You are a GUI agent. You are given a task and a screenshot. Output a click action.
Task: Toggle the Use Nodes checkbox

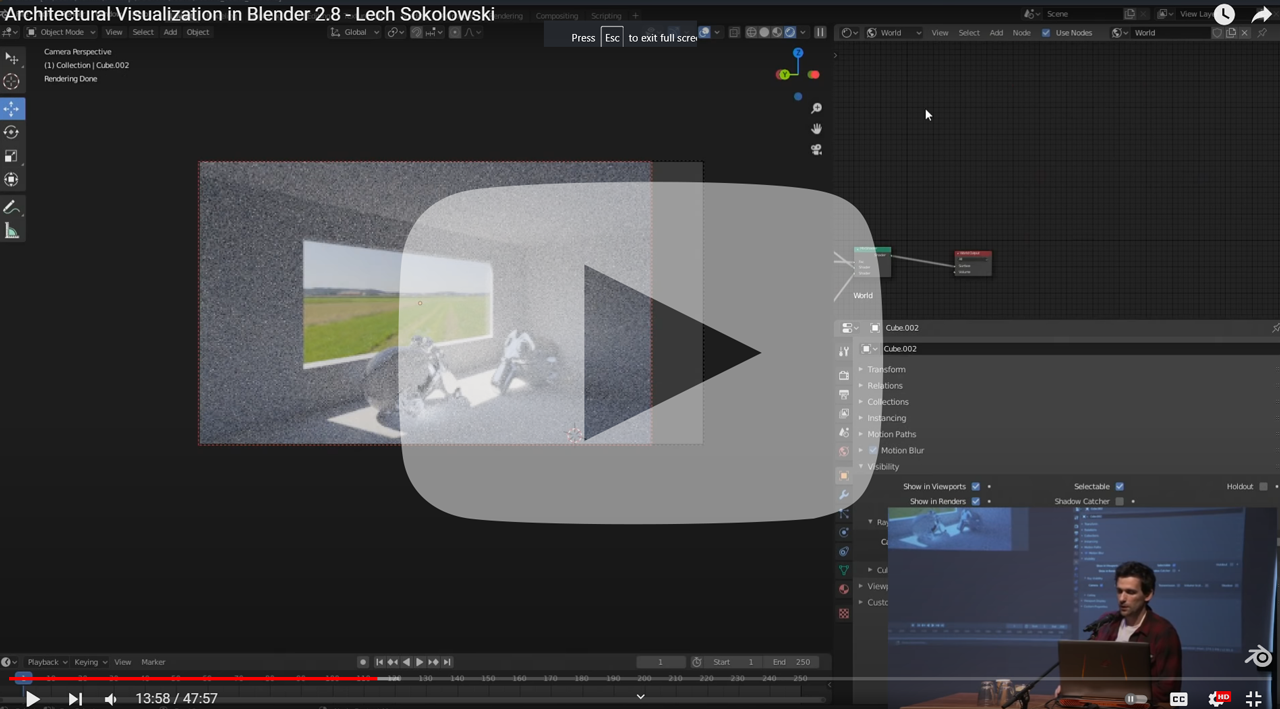pos(1046,32)
